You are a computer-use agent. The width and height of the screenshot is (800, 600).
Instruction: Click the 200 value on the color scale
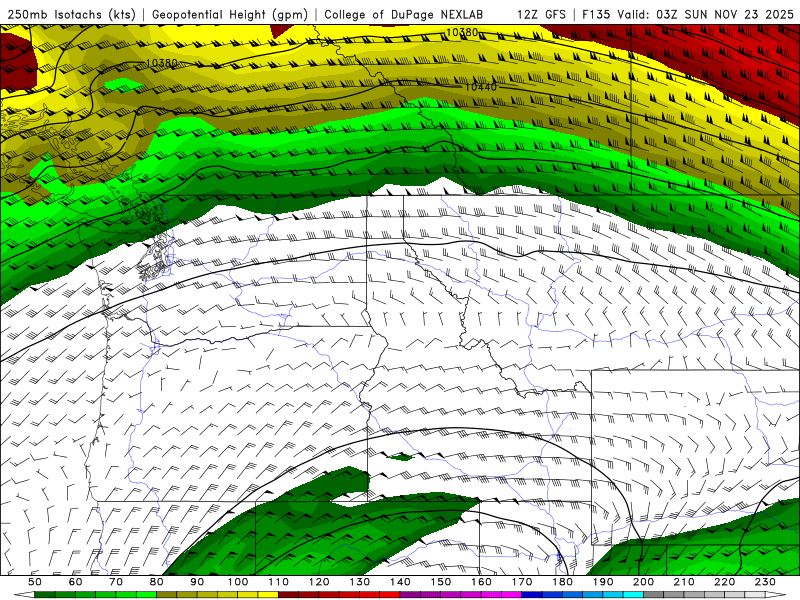coord(644,582)
